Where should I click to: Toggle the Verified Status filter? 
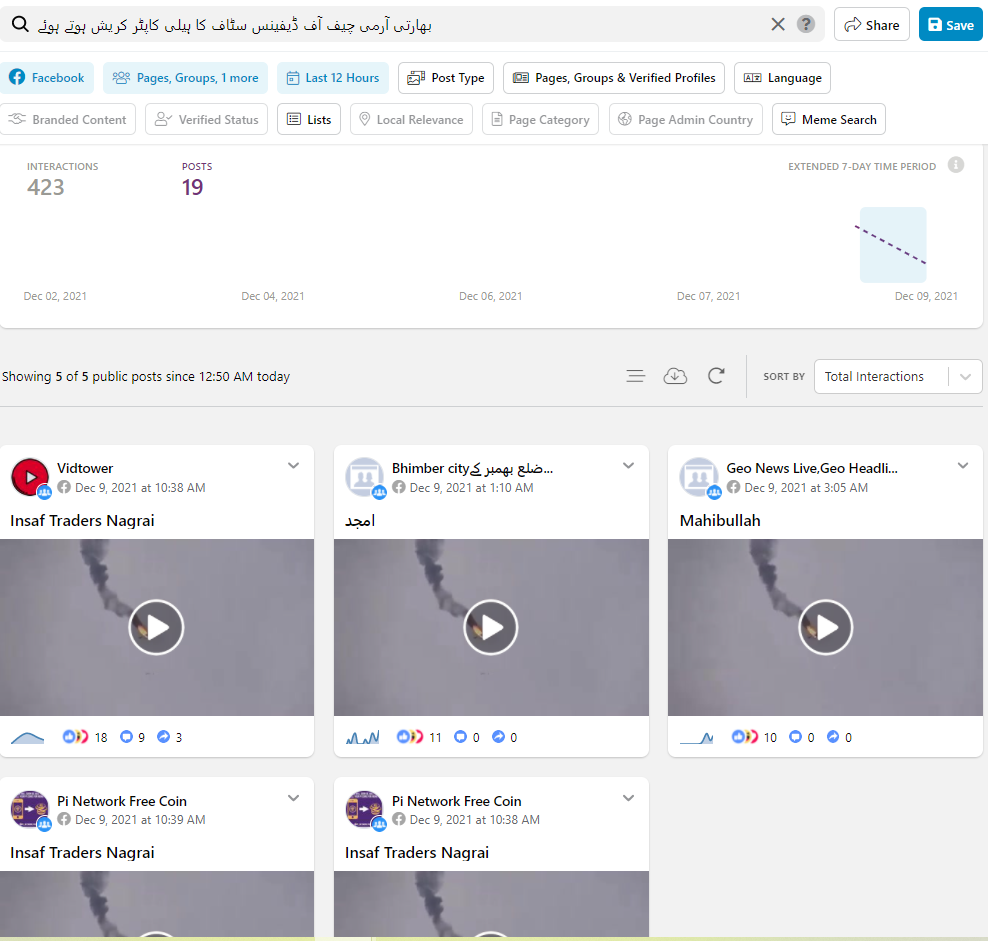pos(206,120)
